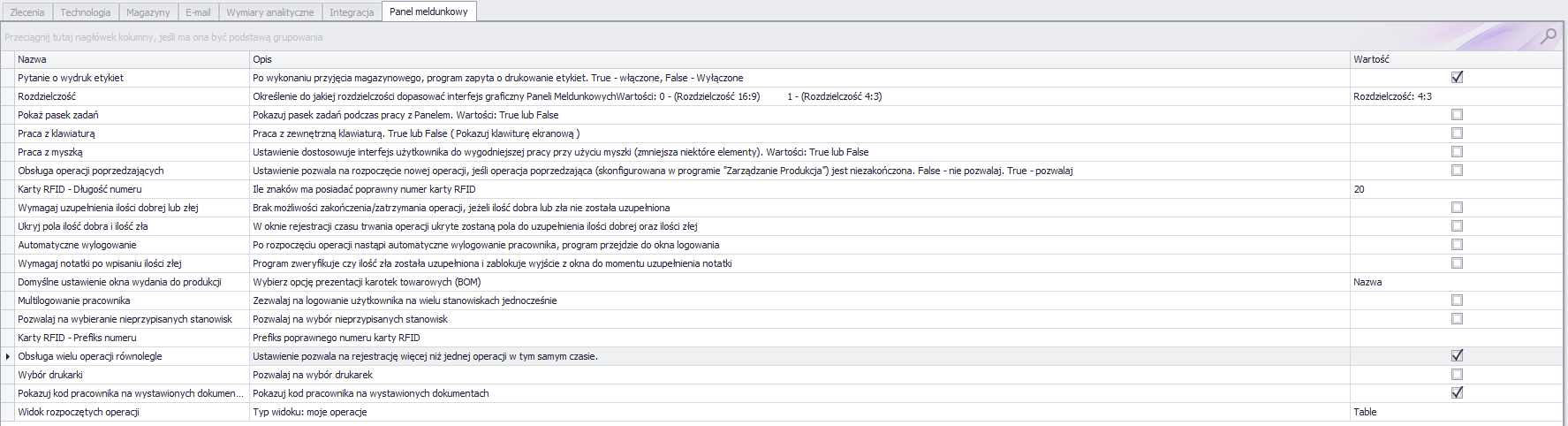Image resolution: width=1568 pixels, height=426 pixels.
Task: Check the Automatyczne wylogowanie option
Action: pyautogui.click(x=1457, y=245)
